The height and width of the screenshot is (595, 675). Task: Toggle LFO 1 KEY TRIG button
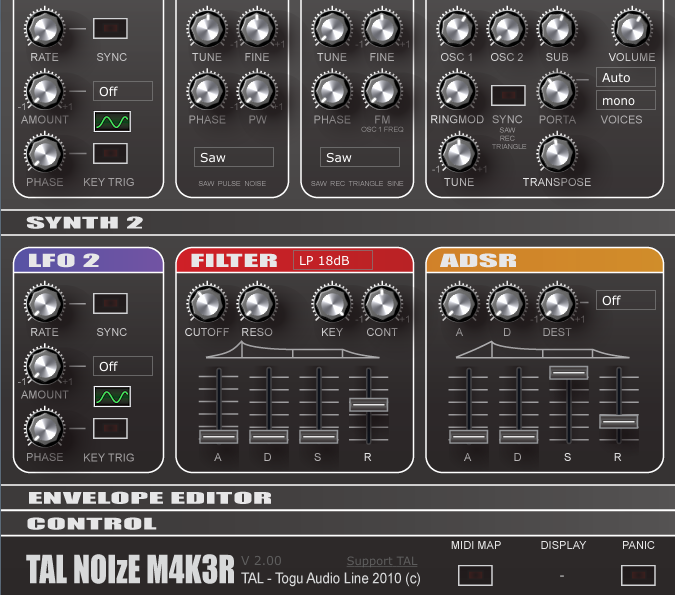pyautogui.click(x=111, y=154)
